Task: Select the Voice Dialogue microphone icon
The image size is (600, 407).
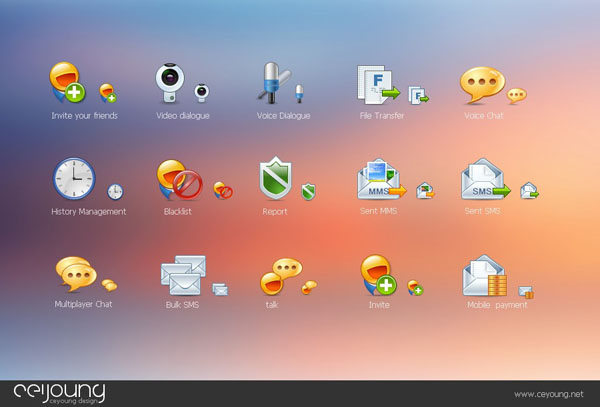Action: click(x=272, y=83)
